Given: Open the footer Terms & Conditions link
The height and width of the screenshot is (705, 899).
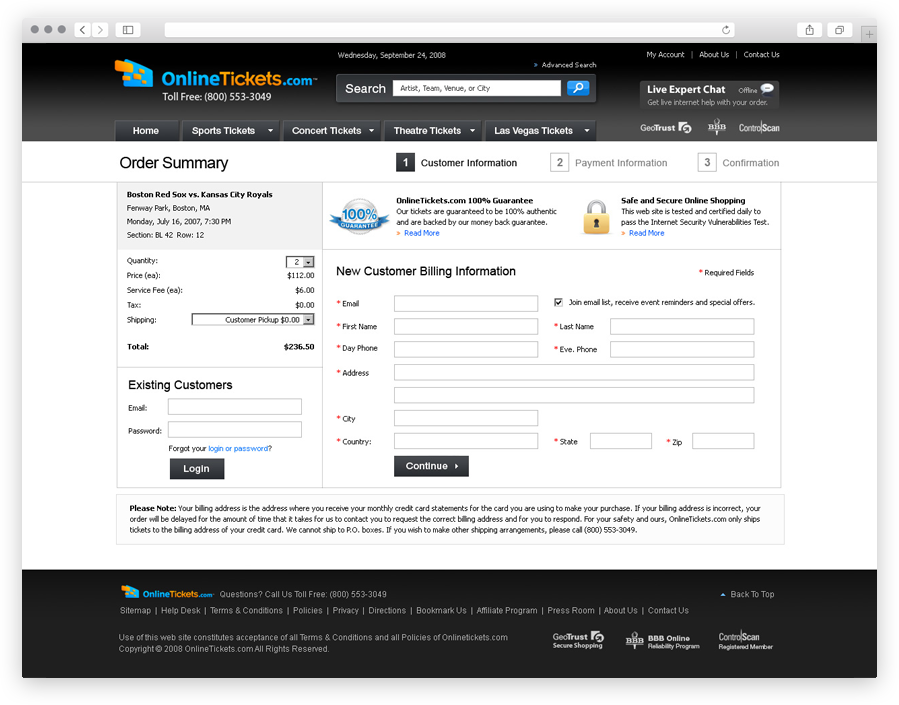Looking at the screenshot, I should pyautogui.click(x=246, y=610).
